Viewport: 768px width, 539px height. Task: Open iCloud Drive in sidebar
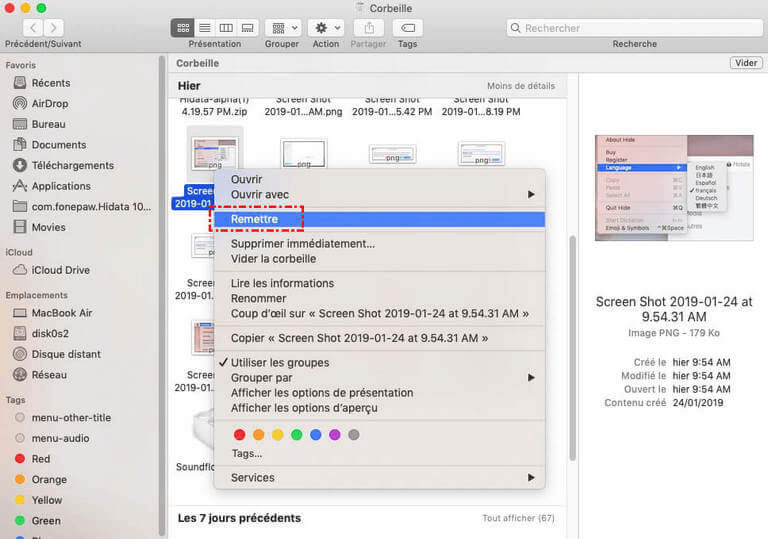(60, 270)
